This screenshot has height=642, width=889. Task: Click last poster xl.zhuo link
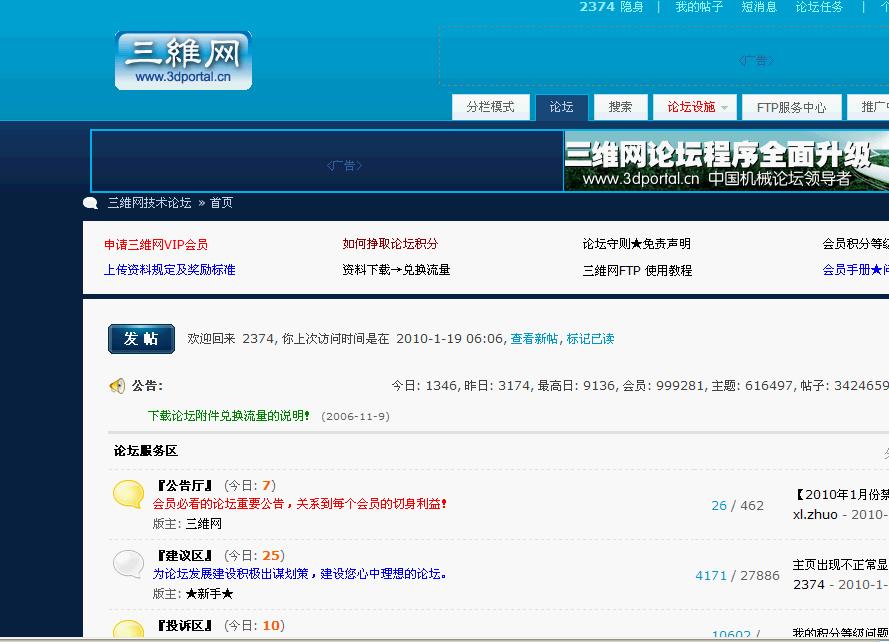click(815, 514)
